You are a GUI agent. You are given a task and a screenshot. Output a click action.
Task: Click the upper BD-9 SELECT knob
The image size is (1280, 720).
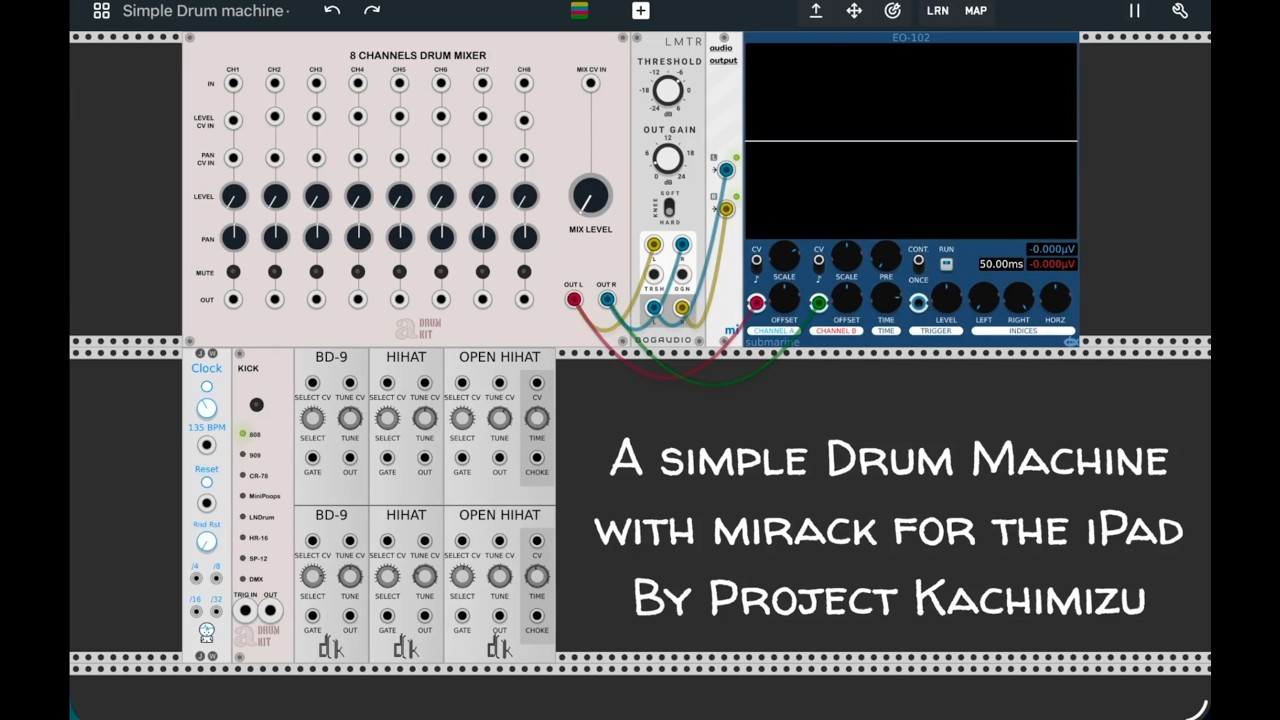click(x=312, y=419)
